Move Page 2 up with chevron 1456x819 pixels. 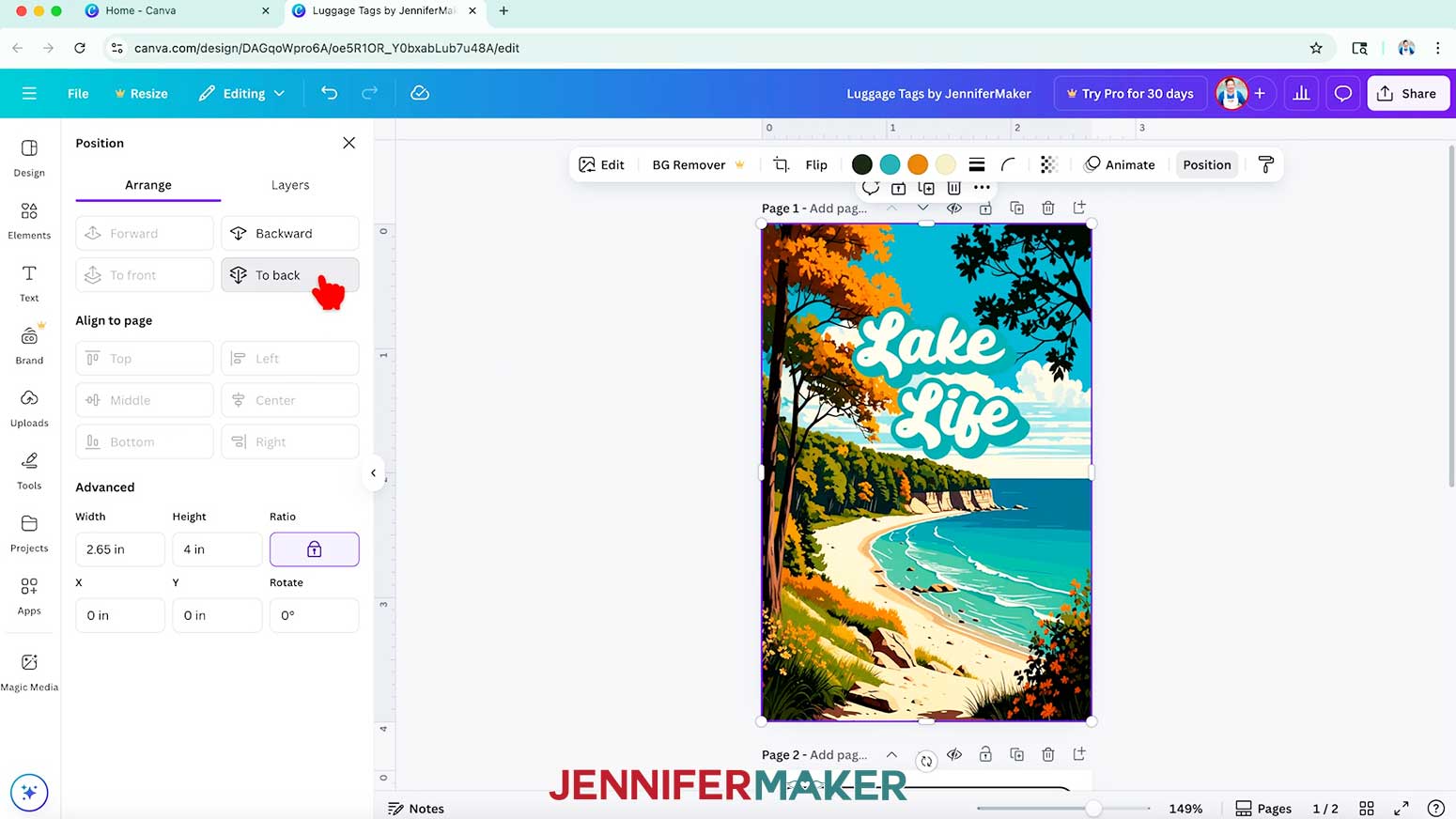tap(891, 754)
